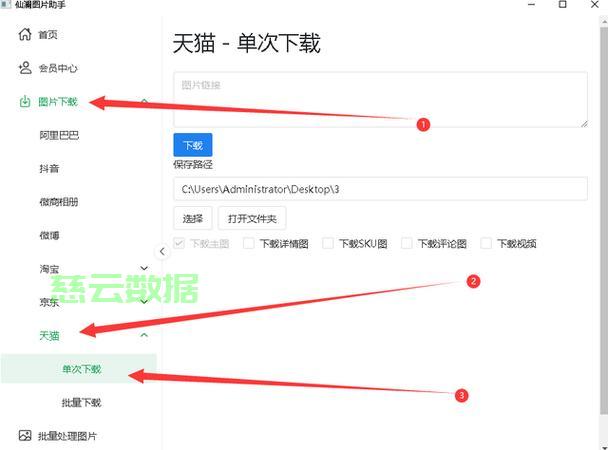Click the 图片下载 download icon
This screenshot has width=608, height=450.
(25, 101)
